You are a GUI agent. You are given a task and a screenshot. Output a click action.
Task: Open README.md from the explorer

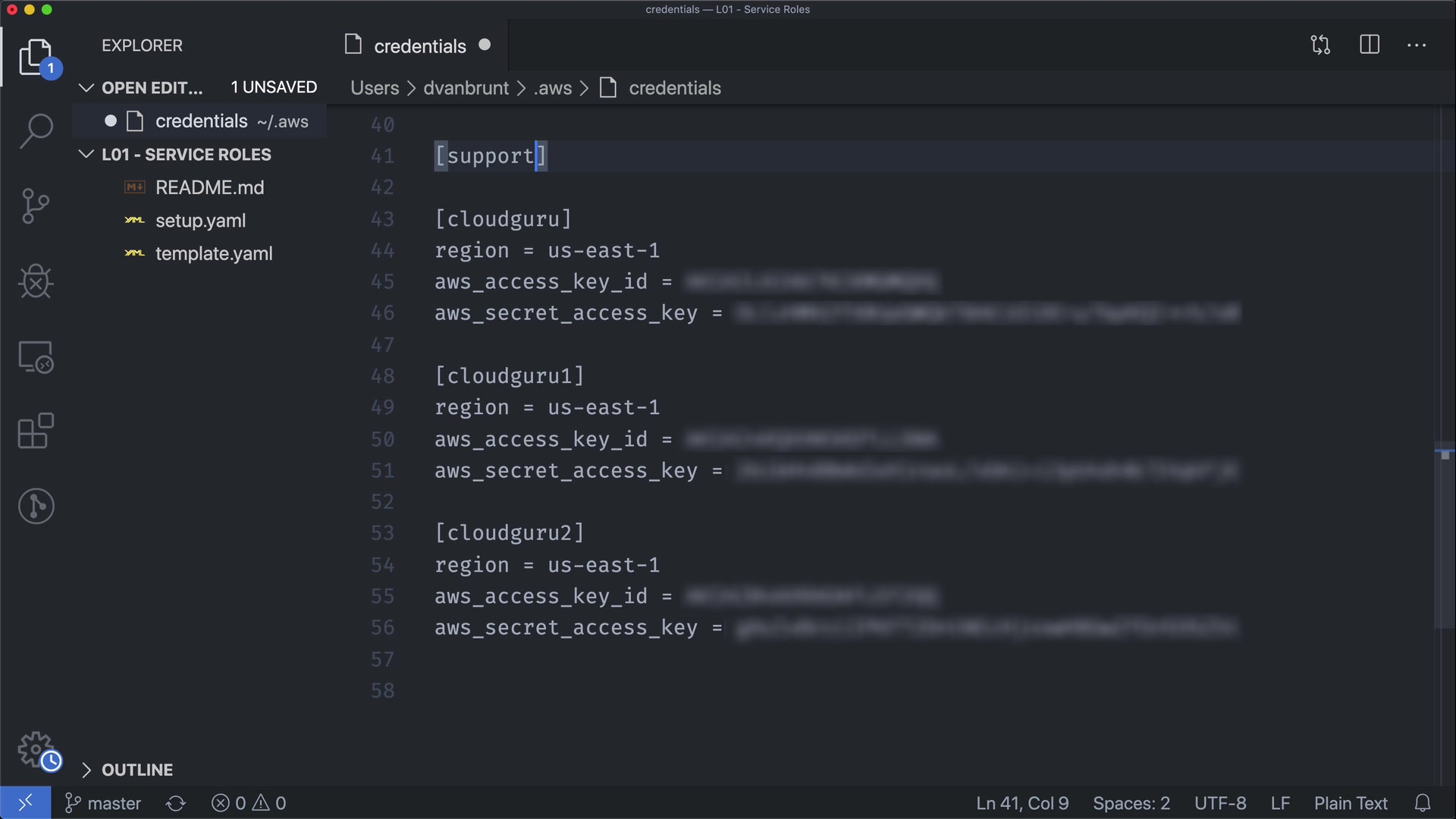click(209, 187)
